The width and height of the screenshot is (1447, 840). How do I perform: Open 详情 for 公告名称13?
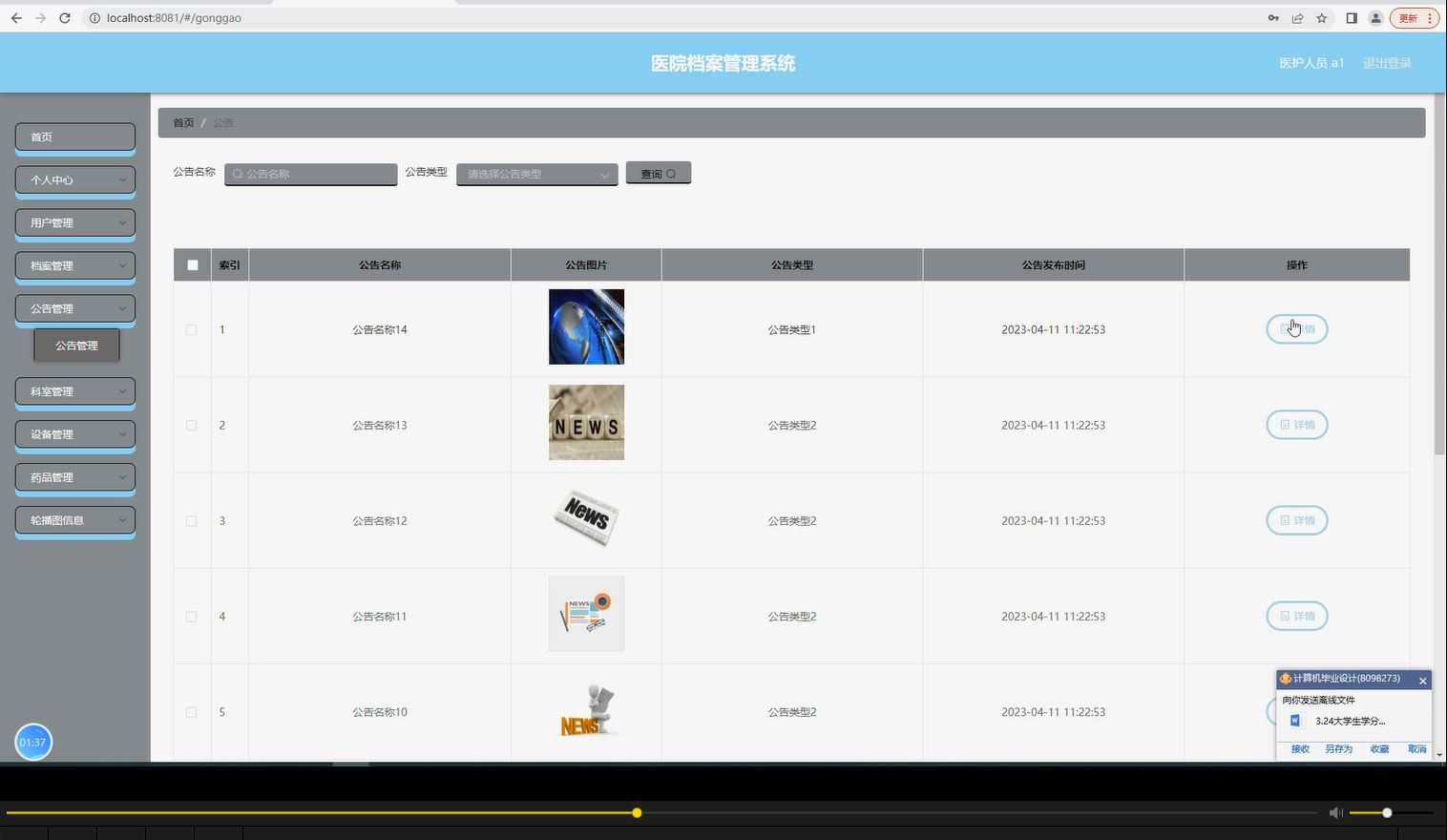pos(1297,425)
